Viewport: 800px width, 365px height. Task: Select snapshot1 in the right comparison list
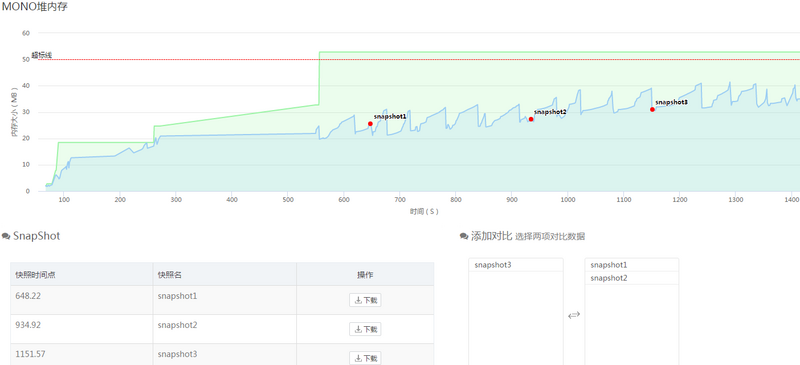coord(632,265)
